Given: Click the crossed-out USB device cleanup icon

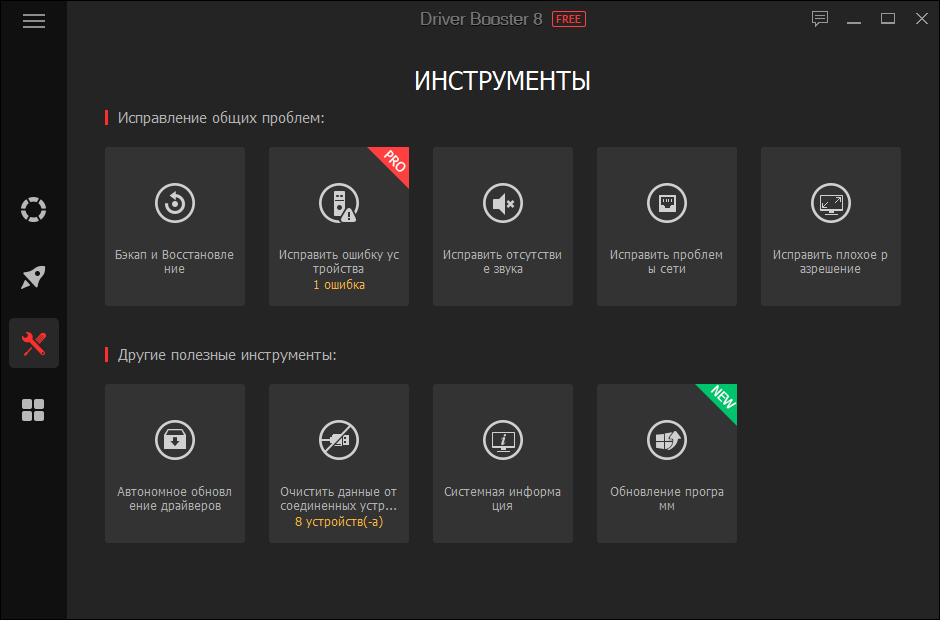Looking at the screenshot, I should coord(339,440).
